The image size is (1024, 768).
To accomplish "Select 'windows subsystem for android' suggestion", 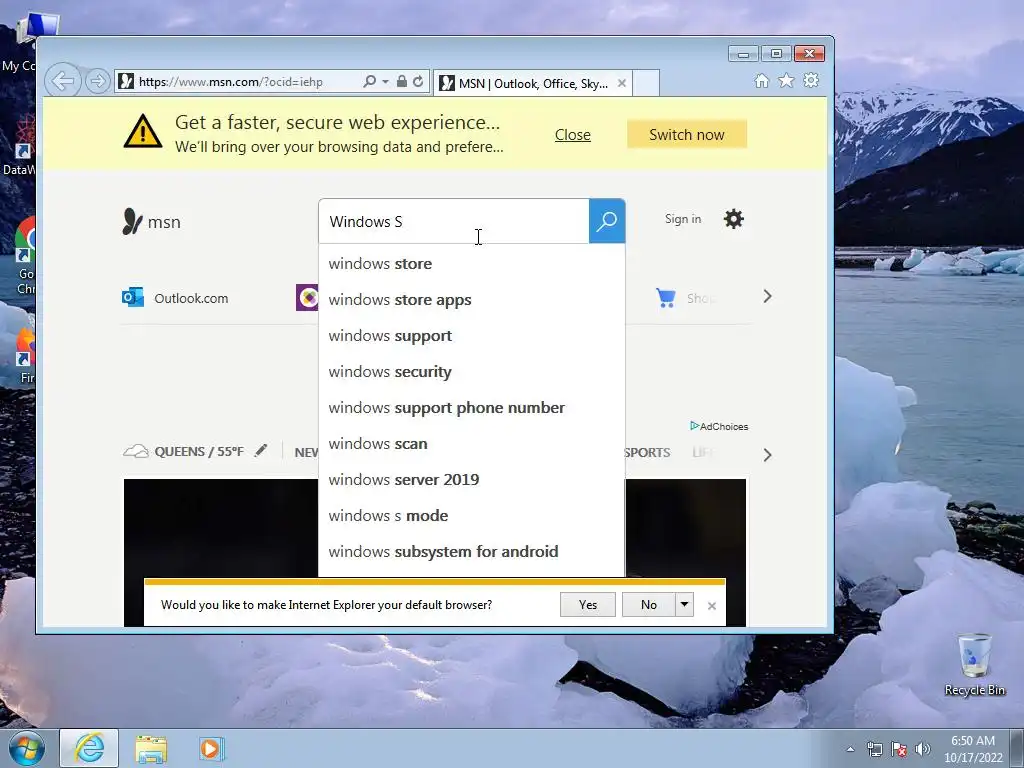I will (472, 551).
